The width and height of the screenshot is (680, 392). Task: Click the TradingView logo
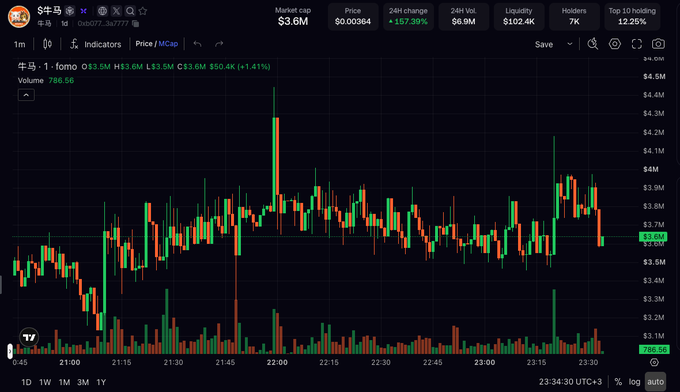pos(29,337)
